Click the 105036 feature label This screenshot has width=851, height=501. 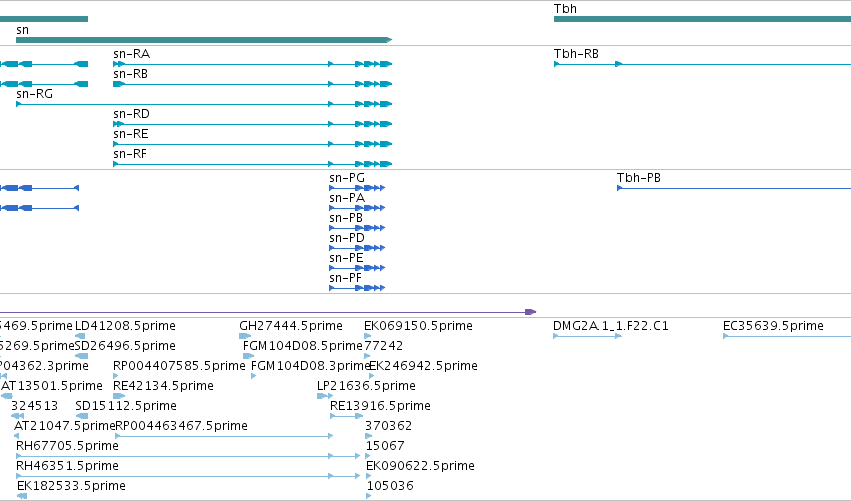pos(390,486)
